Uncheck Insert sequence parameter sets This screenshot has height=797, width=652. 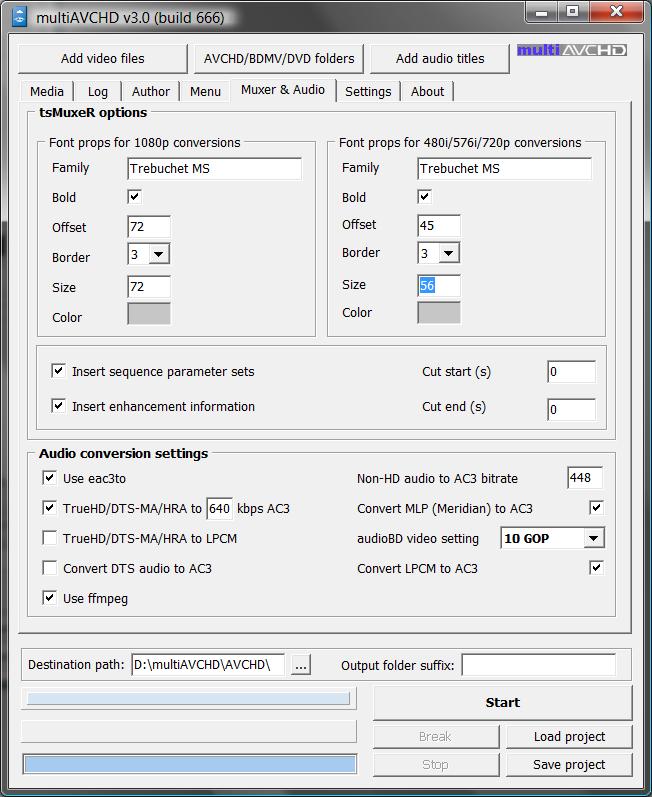[58, 371]
